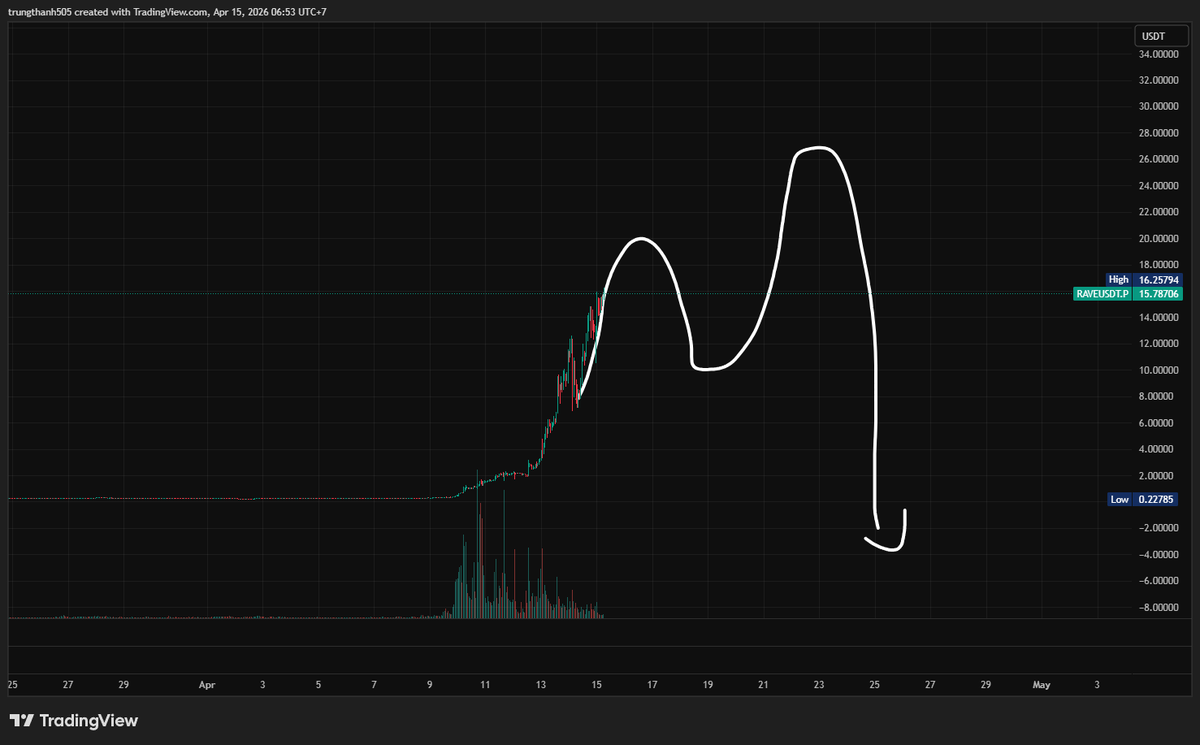
Task: Click date 15 on the time axis
Action: pyautogui.click(x=596, y=685)
